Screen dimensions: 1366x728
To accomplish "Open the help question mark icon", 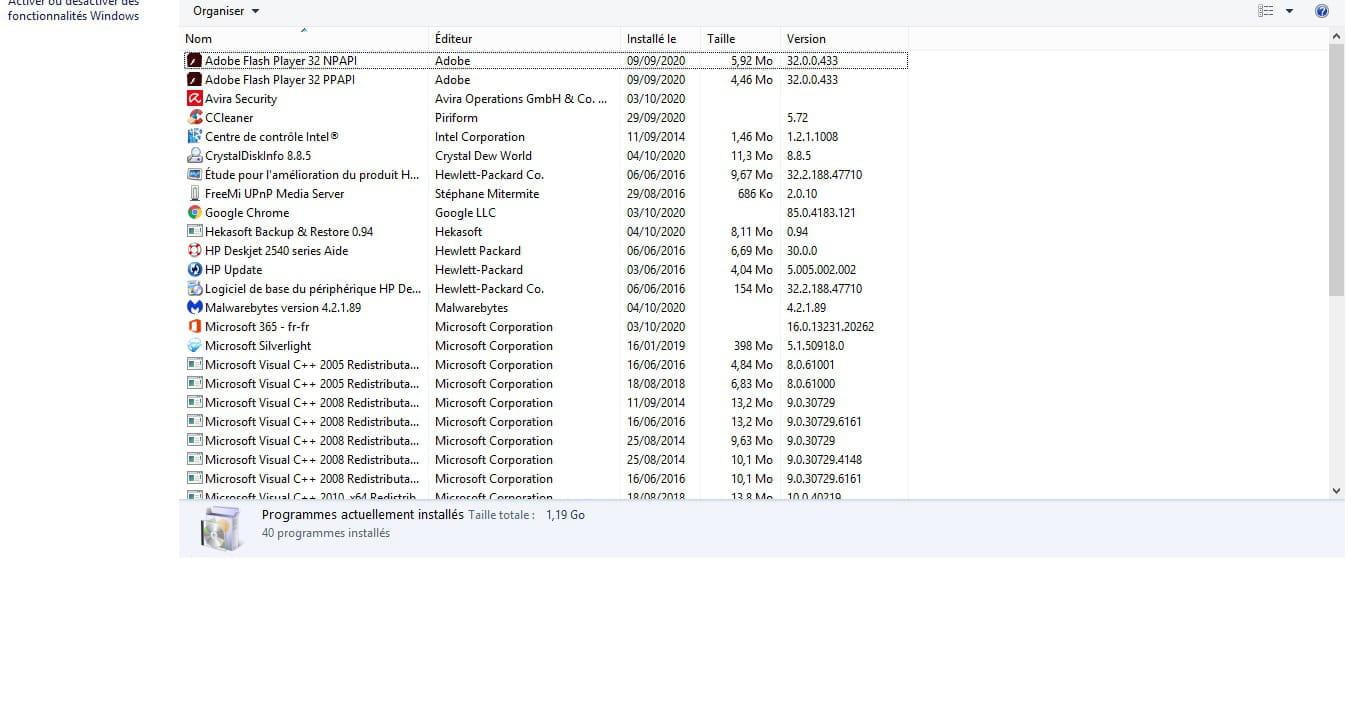I will click(x=1321, y=11).
